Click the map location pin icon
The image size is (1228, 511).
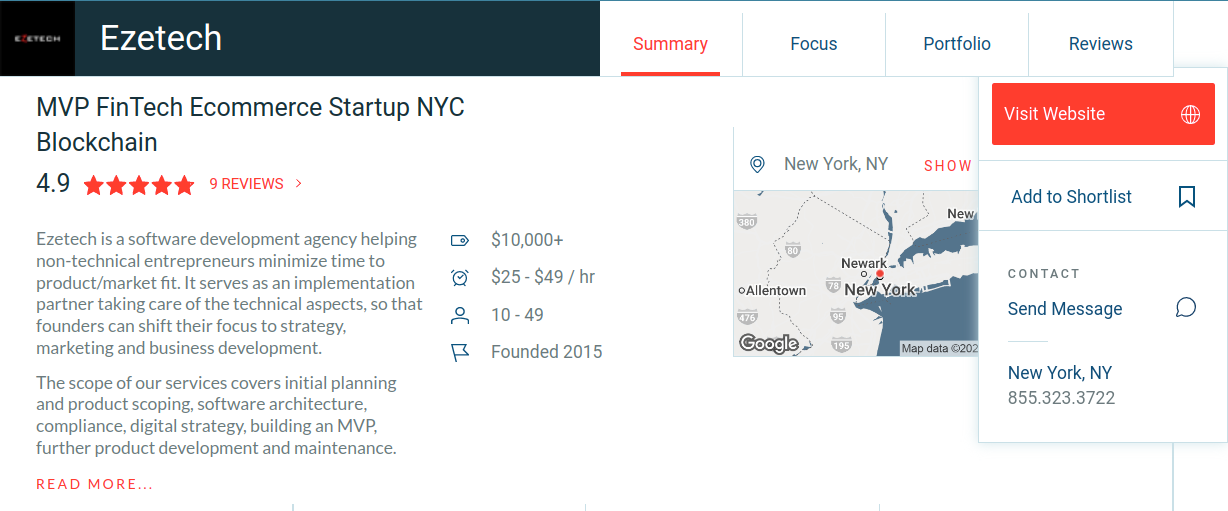(x=757, y=164)
